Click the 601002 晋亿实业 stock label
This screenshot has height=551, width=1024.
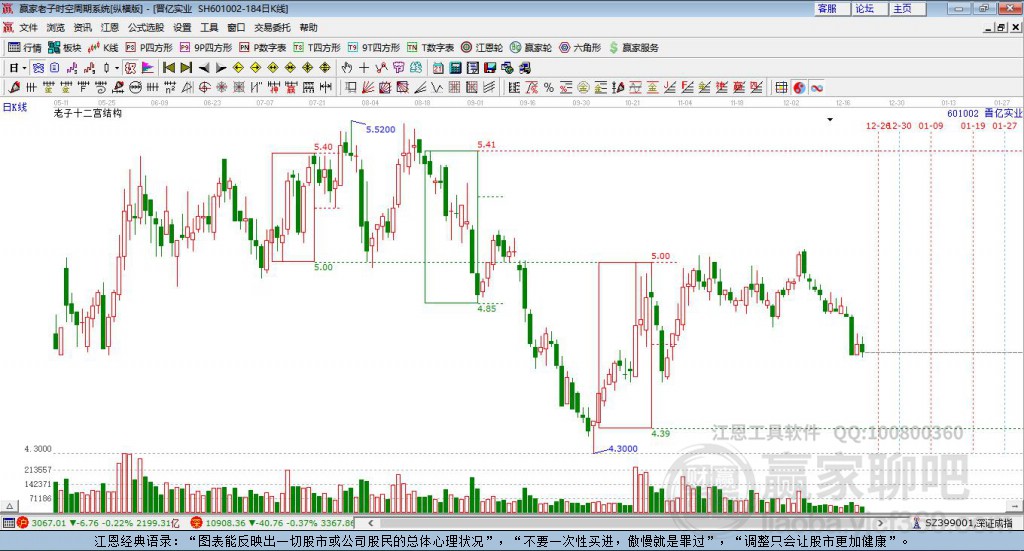(x=985, y=114)
